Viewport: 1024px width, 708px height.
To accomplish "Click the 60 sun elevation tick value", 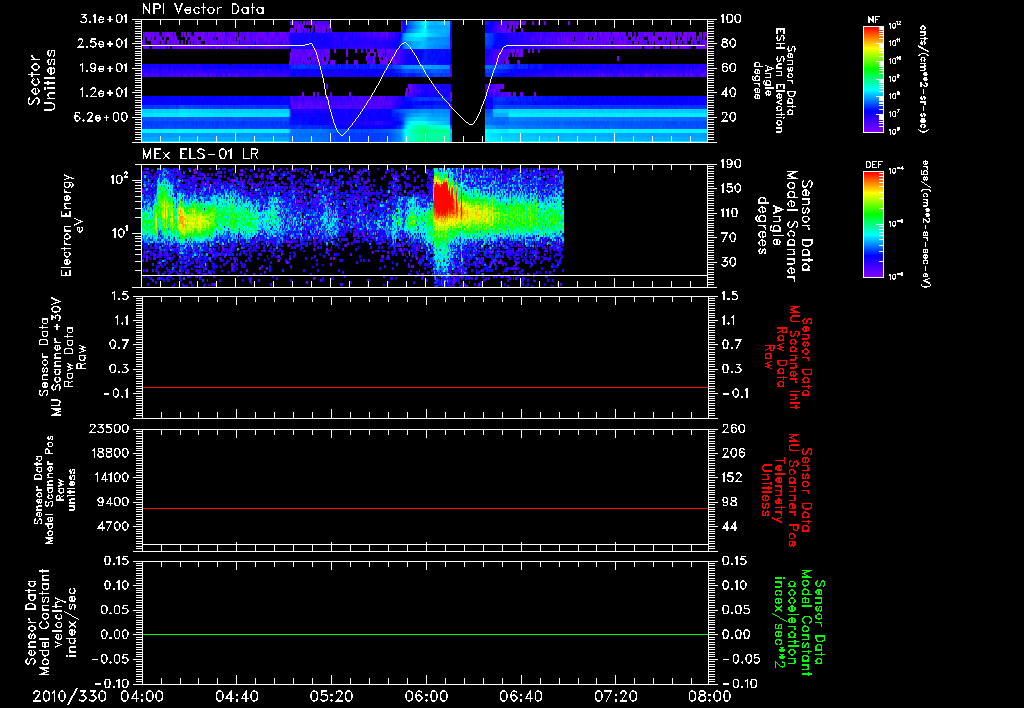I will (x=729, y=68).
